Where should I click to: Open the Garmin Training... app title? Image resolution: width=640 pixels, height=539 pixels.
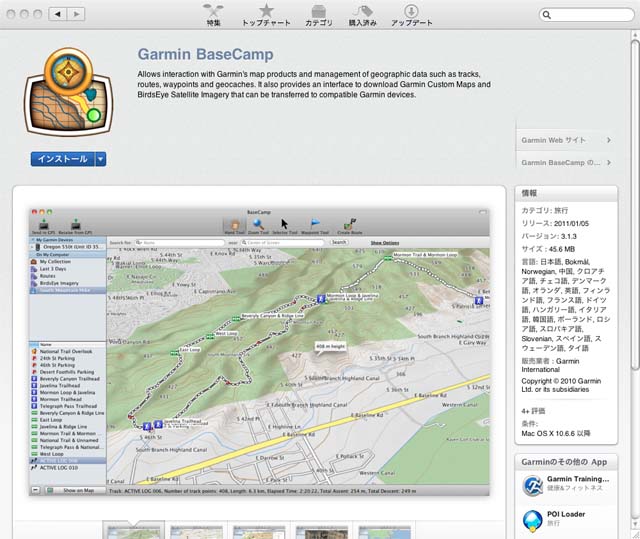pos(578,479)
